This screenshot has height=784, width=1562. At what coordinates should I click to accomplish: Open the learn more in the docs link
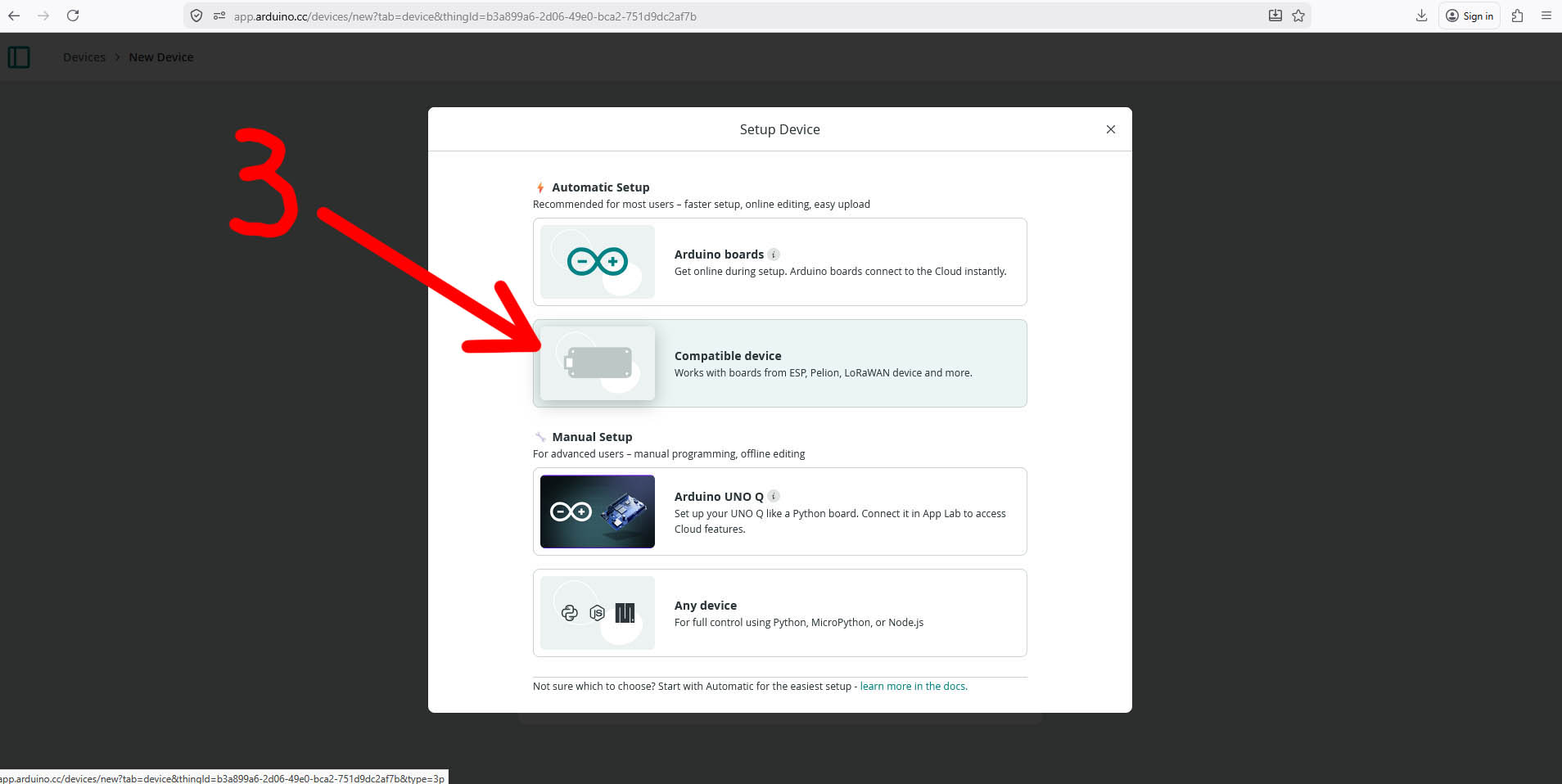[913, 687]
